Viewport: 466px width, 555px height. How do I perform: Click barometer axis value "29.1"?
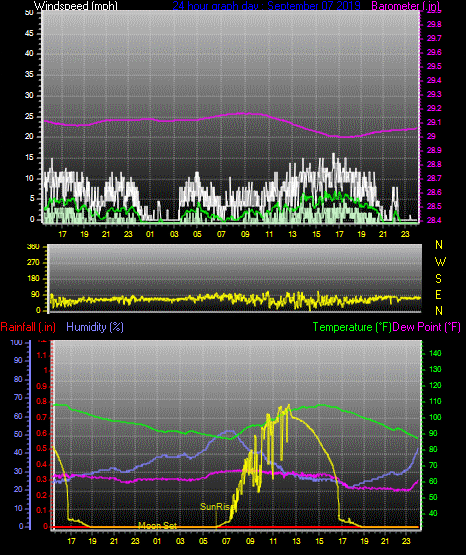434,122
